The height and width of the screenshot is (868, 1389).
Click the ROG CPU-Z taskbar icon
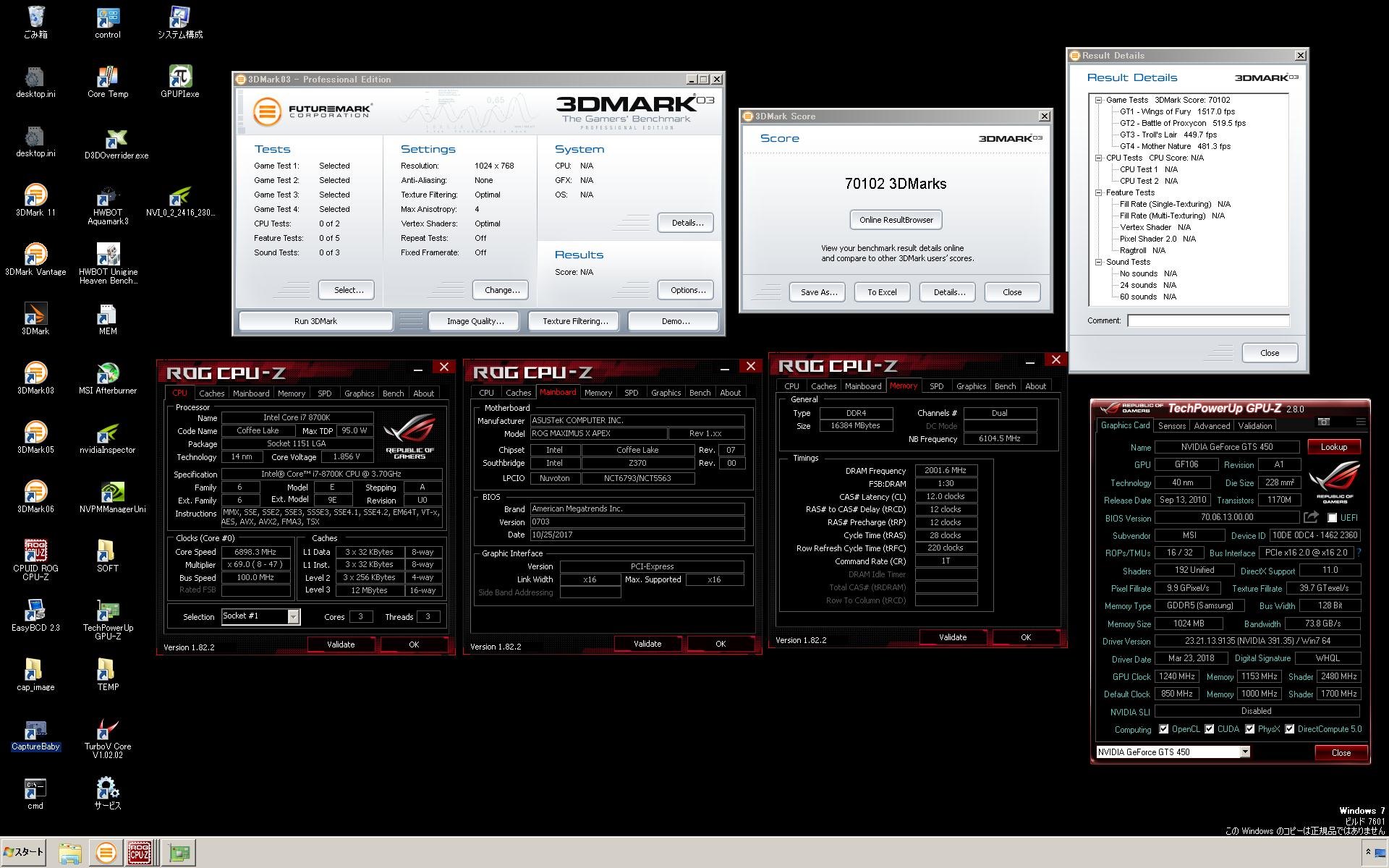pyautogui.click(x=140, y=853)
